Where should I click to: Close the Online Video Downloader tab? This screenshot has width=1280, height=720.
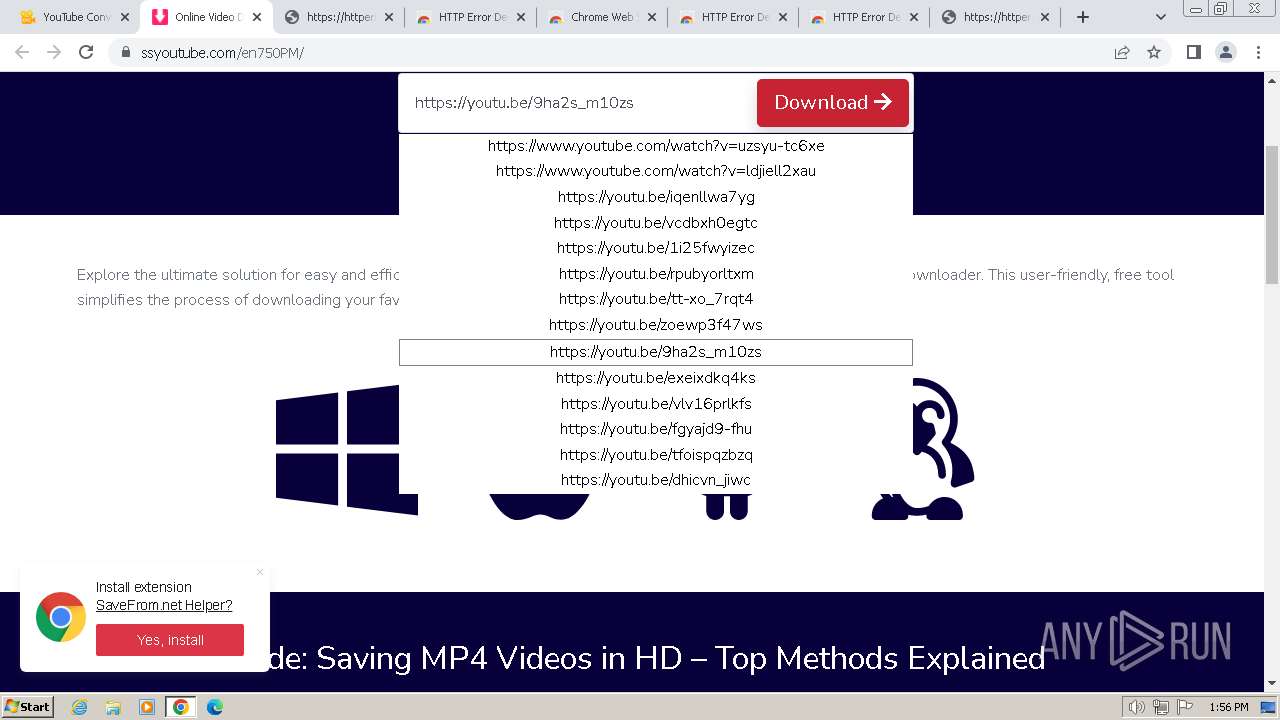click(256, 17)
